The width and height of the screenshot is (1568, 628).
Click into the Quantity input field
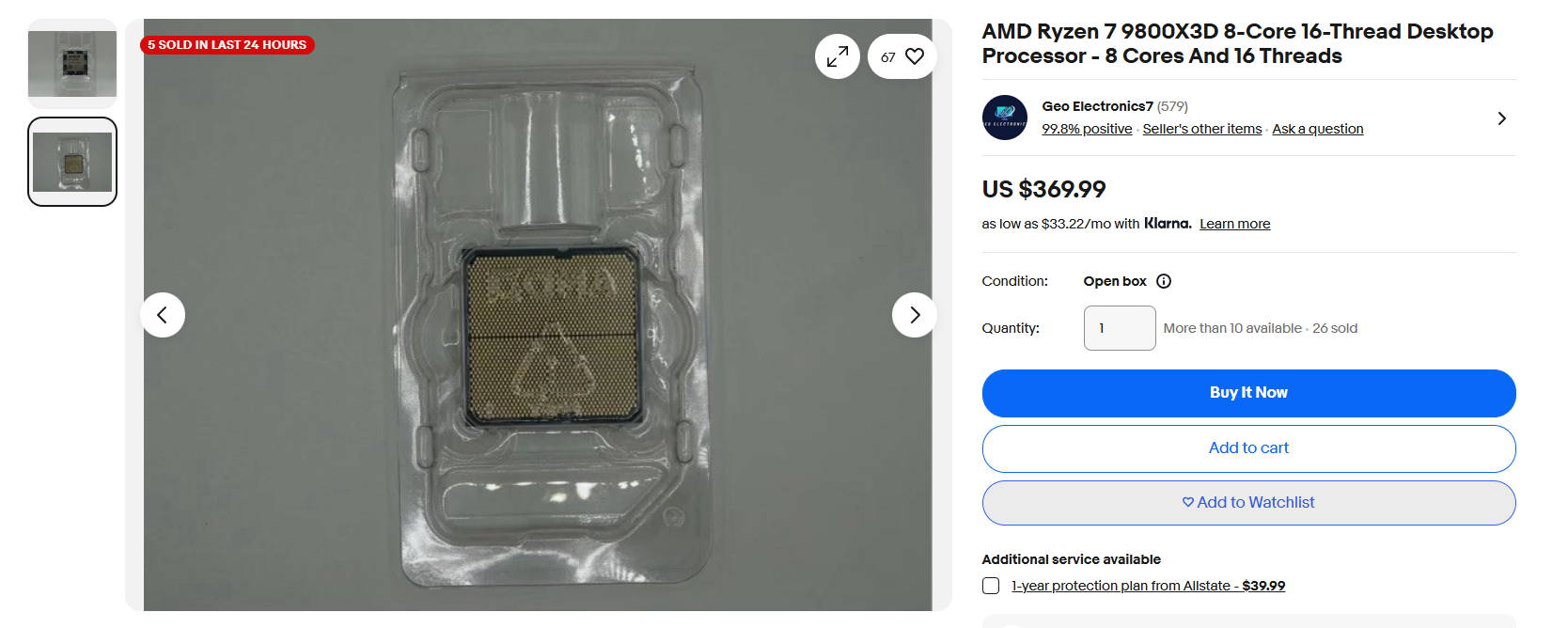pyautogui.click(x=1120, y=328)
